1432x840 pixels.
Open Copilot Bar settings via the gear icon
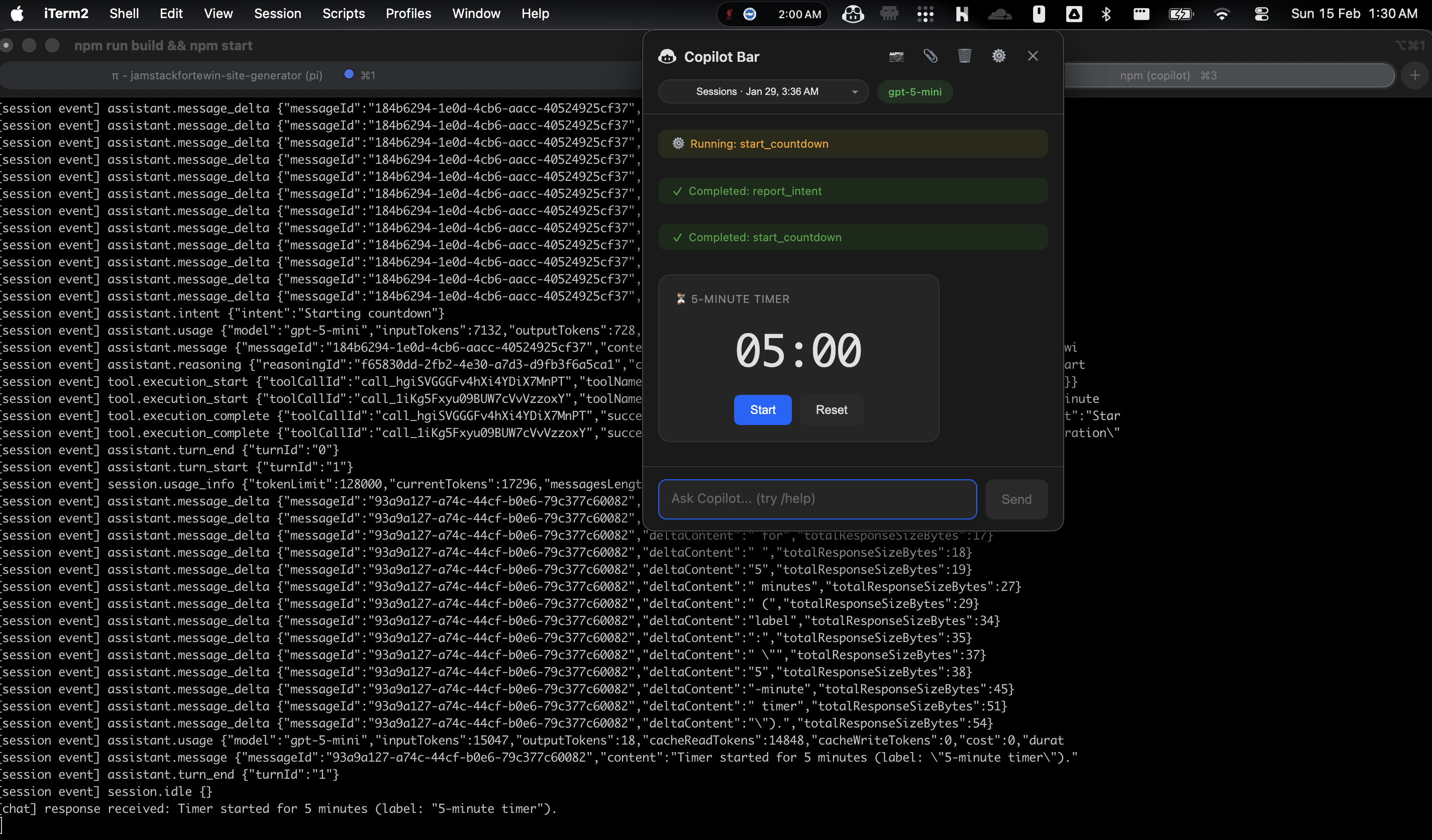998,56
